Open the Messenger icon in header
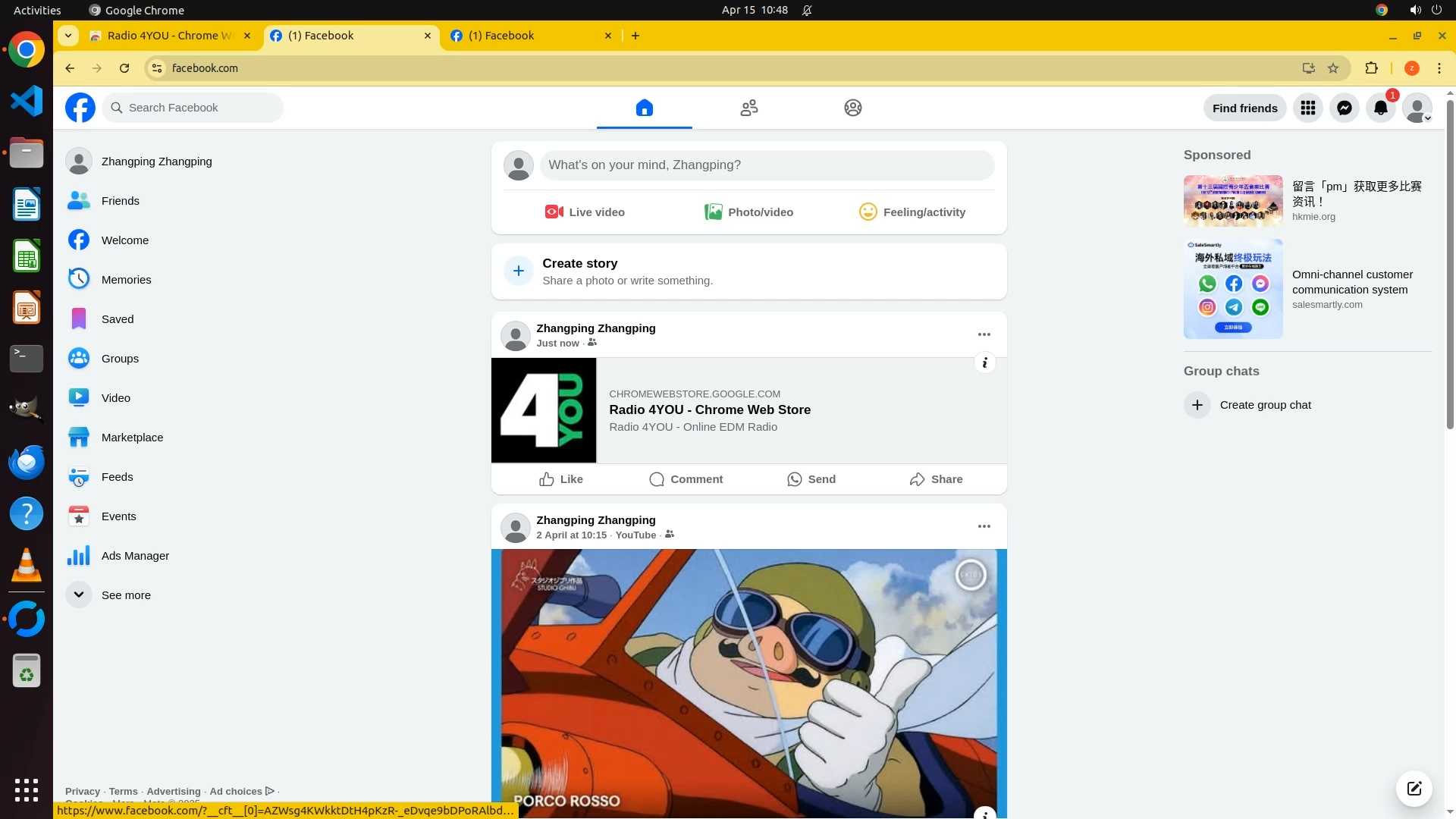The image size is (1456, 819). pyautogui.click(x=1344, y=108)
